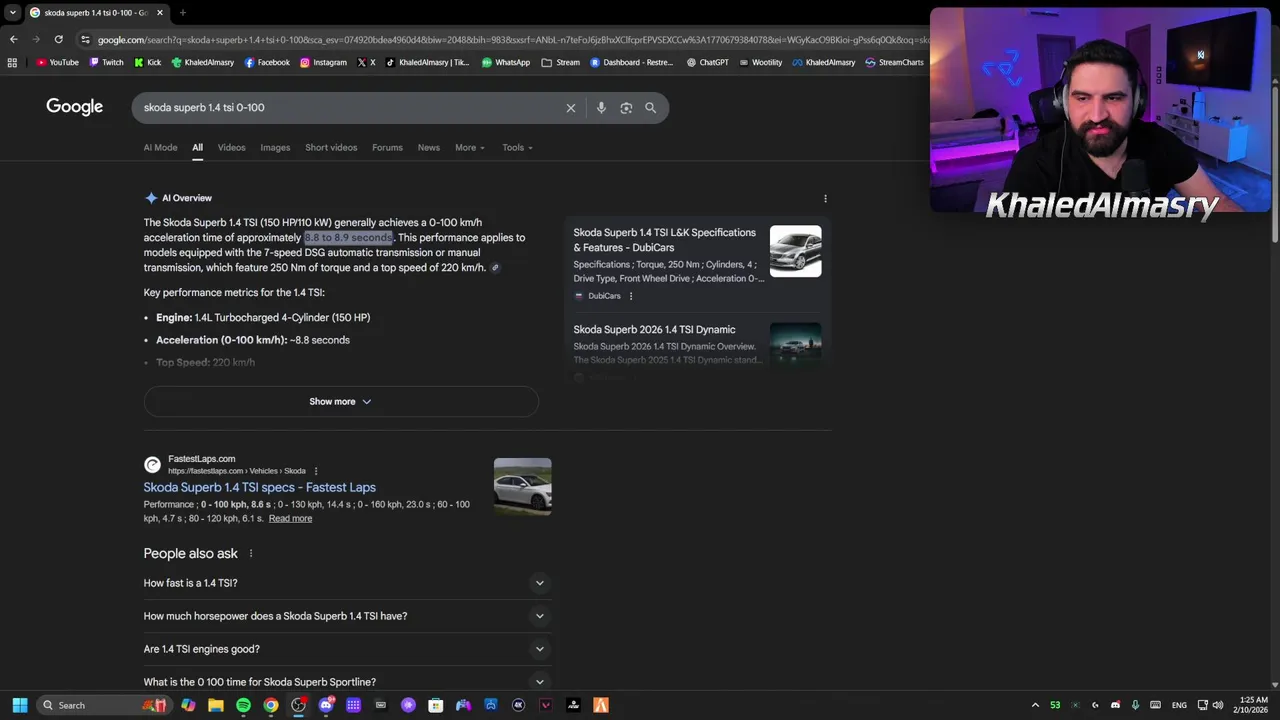Open the ChatGPT bookmark
The image size is (1280, 720).
[708, 62]
